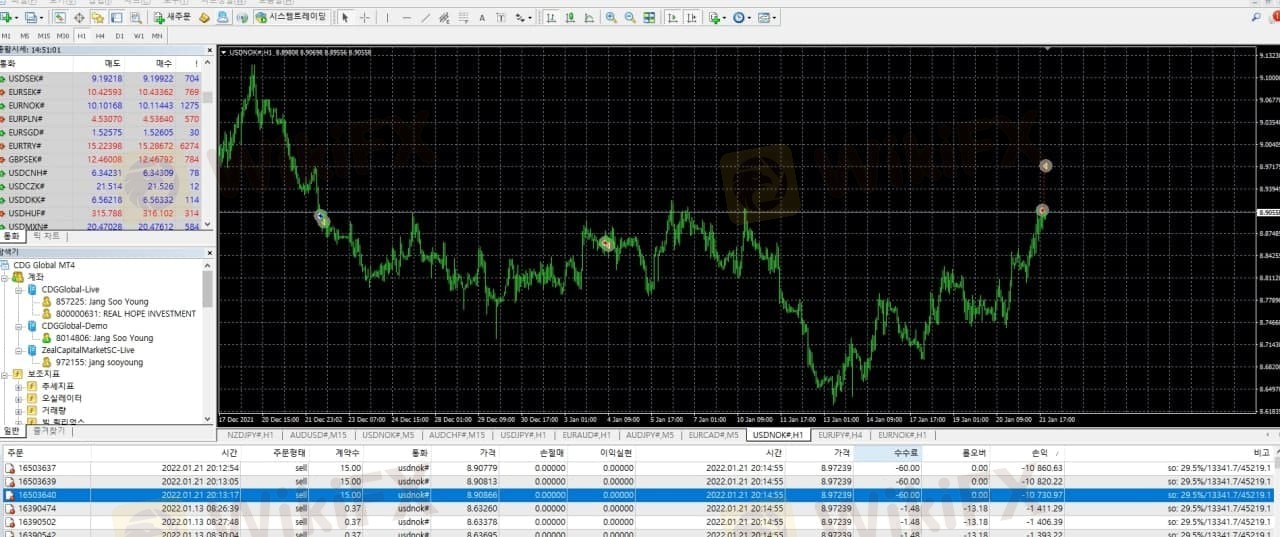The image size is (1280, 537).
Task: Toggle the M15 timeframe button
Action: click(x=43, y=36)
